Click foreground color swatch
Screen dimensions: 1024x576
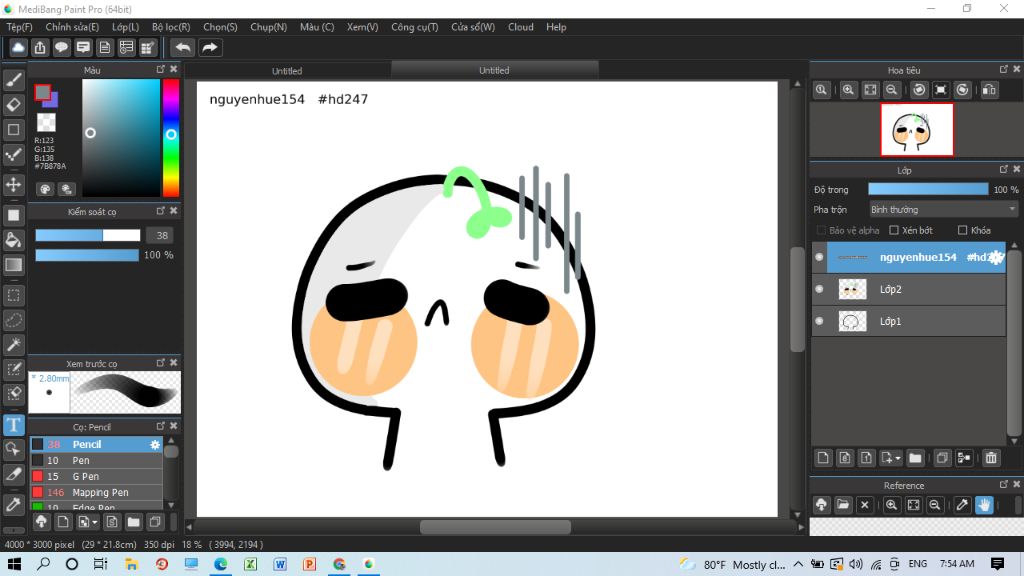pyautogui.click(x=42, y=93)
